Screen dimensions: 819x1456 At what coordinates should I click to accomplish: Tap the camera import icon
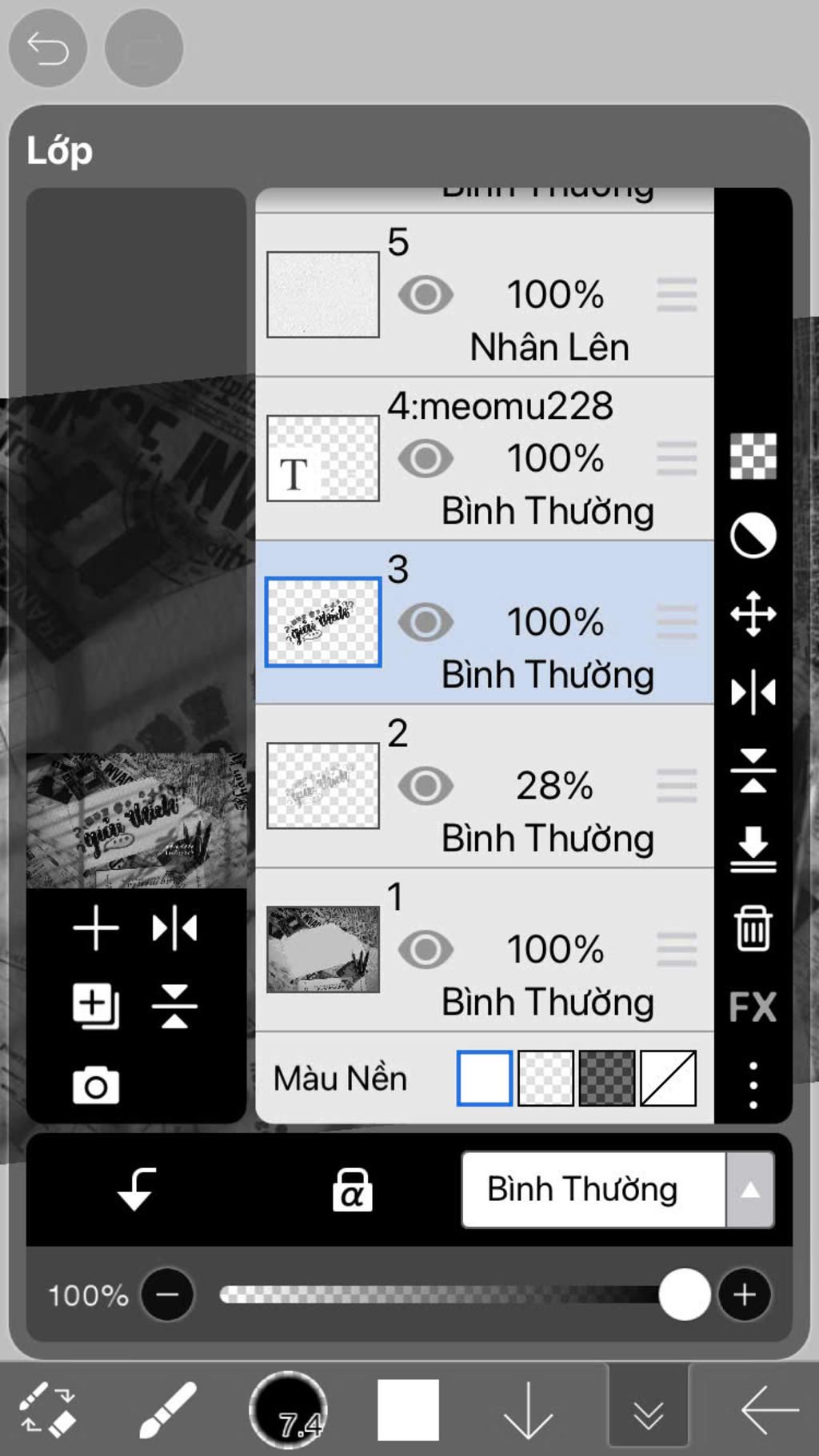tap(96, 1085)
